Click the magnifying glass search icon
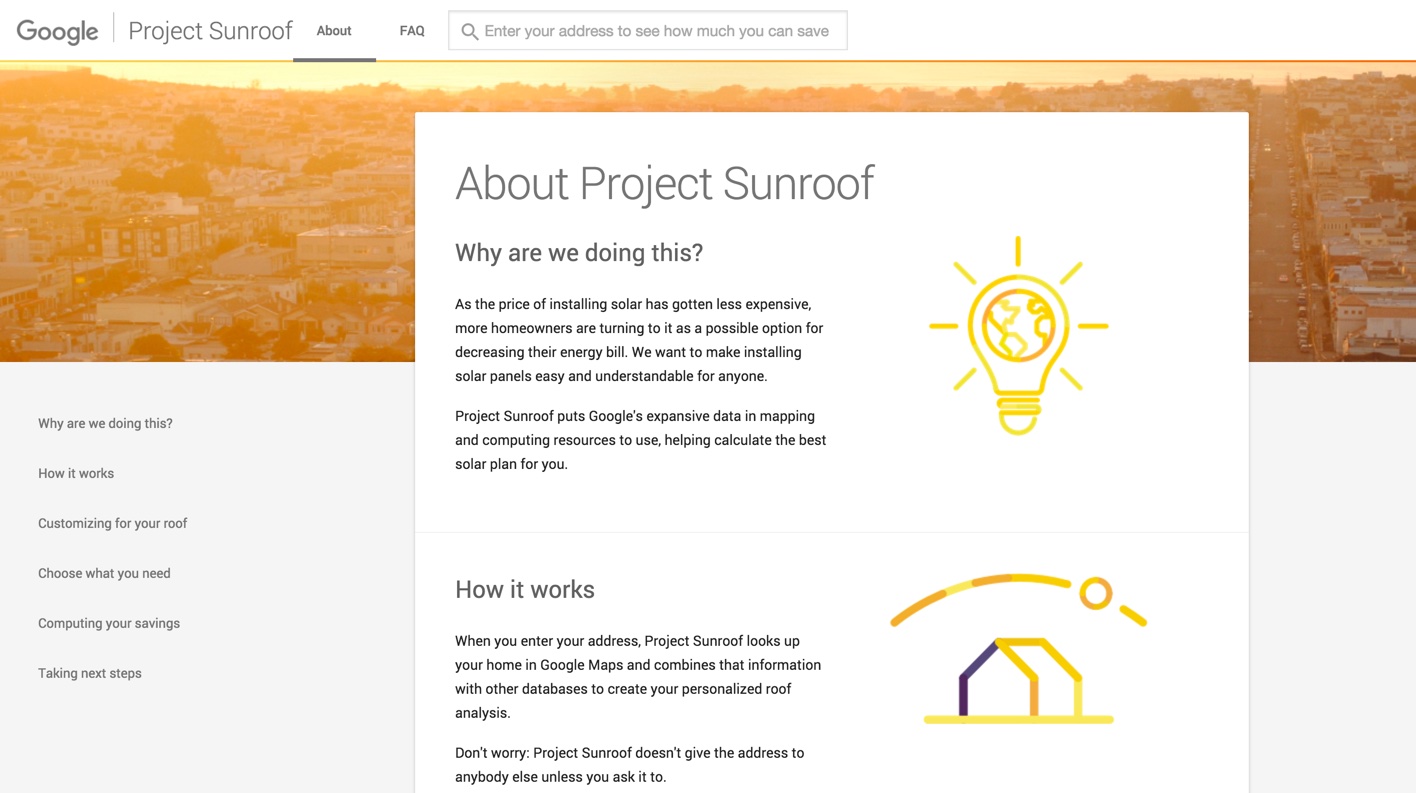1416x793 pixels. [x=469, y=31]
